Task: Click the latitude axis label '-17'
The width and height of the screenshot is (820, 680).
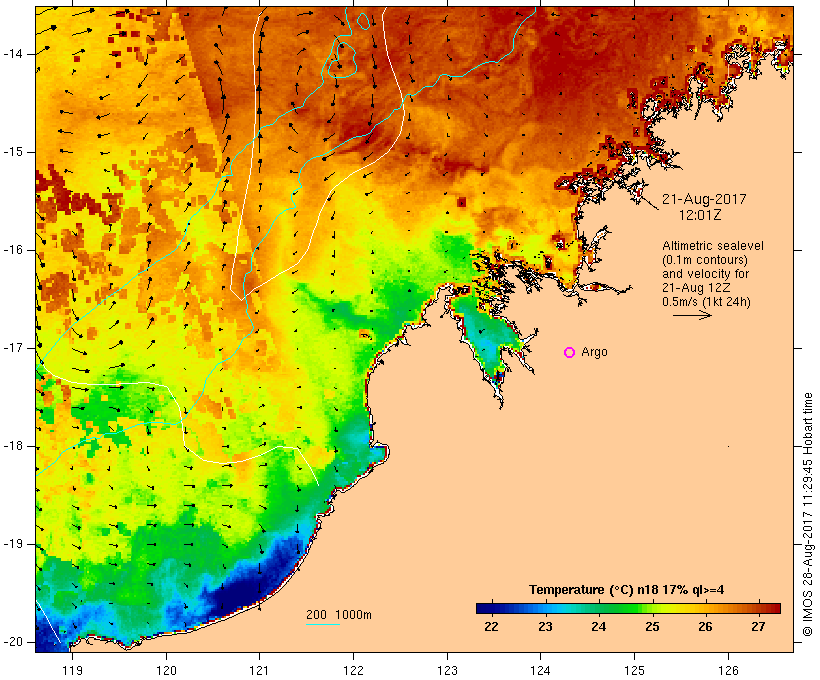Action: tap(13, 348)
